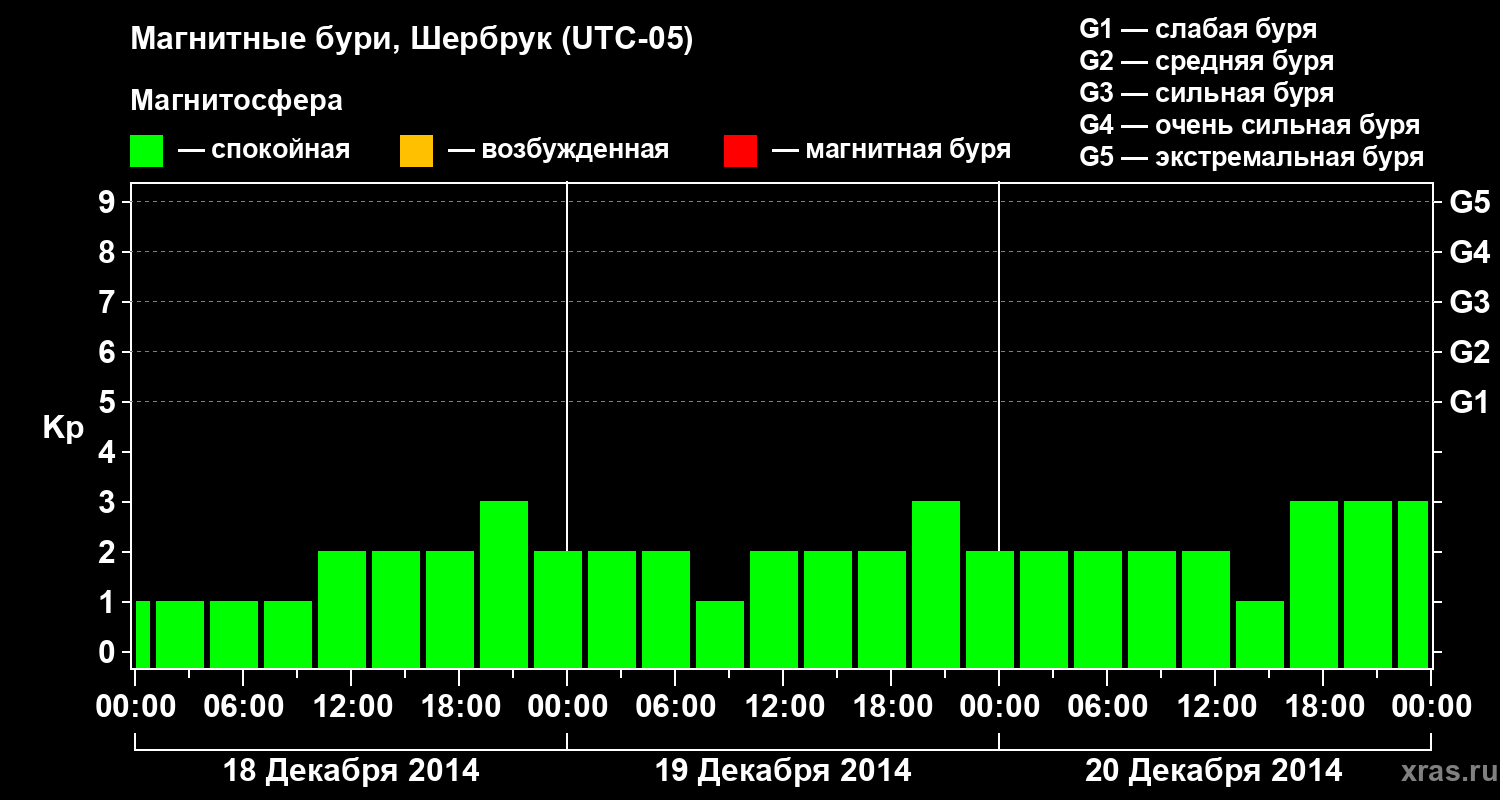Click the G2 label on the right axis
Viewport: 1500px width, 800px height.
pyautogui.click(x=1469, y=353)
